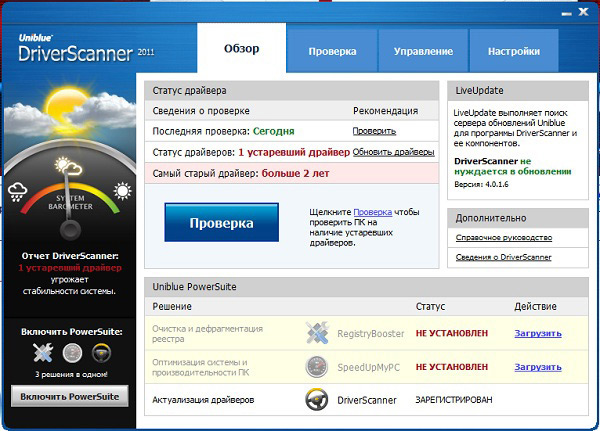
Task: Click the Сведения о проверке column header
Action: tap(201, 111)
